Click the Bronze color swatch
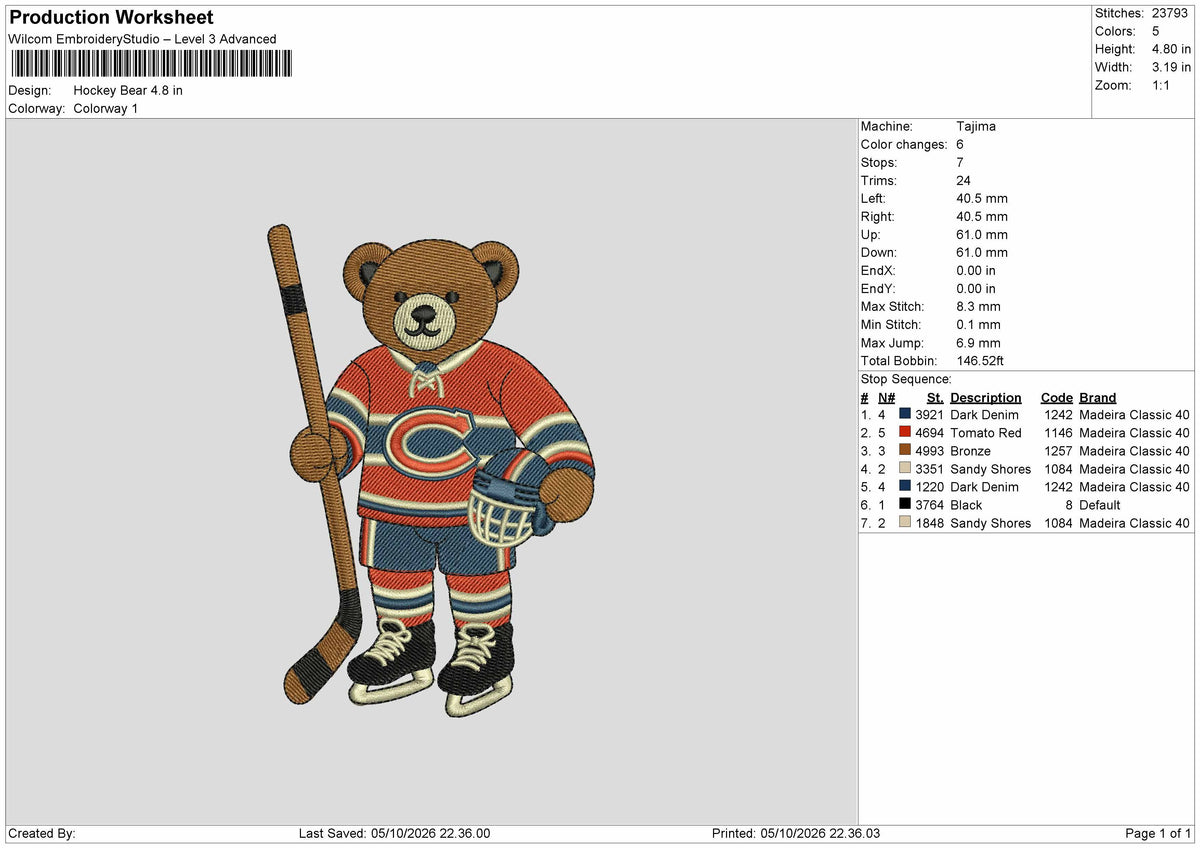 pos(905,450)
